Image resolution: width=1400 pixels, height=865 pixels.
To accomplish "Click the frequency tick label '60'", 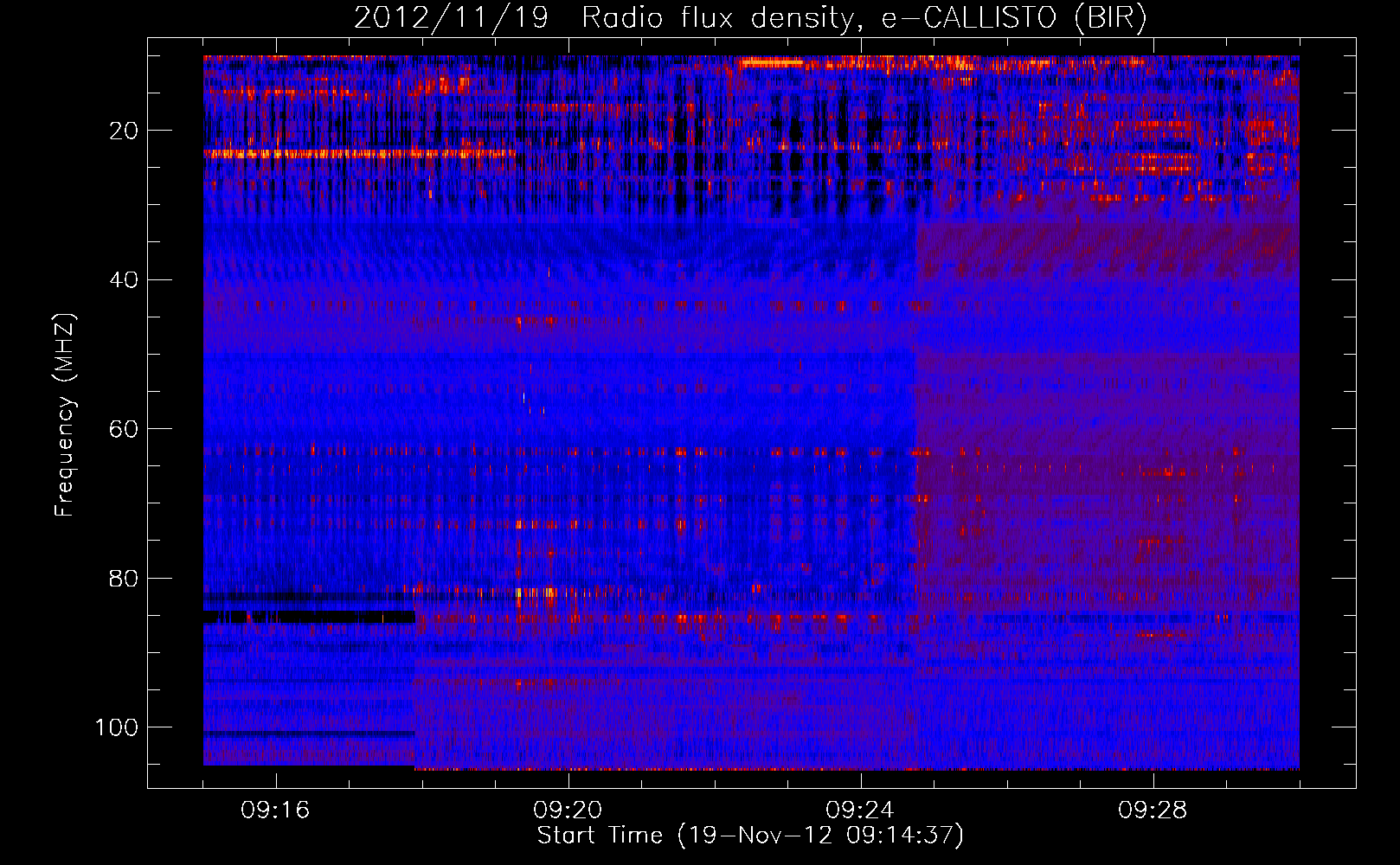I will (x=124, y=429).
